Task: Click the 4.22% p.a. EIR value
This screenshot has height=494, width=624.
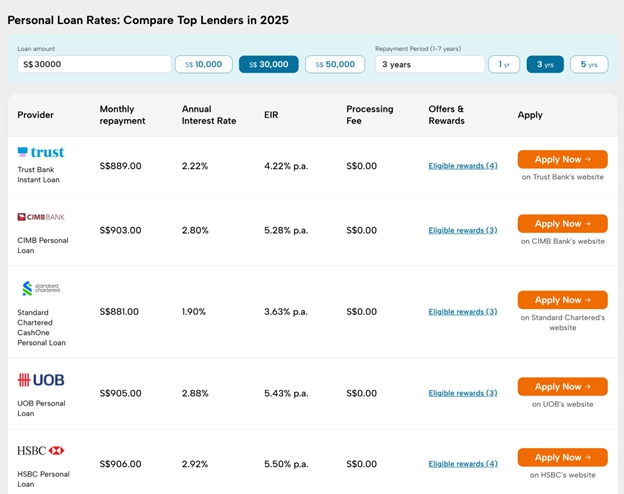Action: 286,166
